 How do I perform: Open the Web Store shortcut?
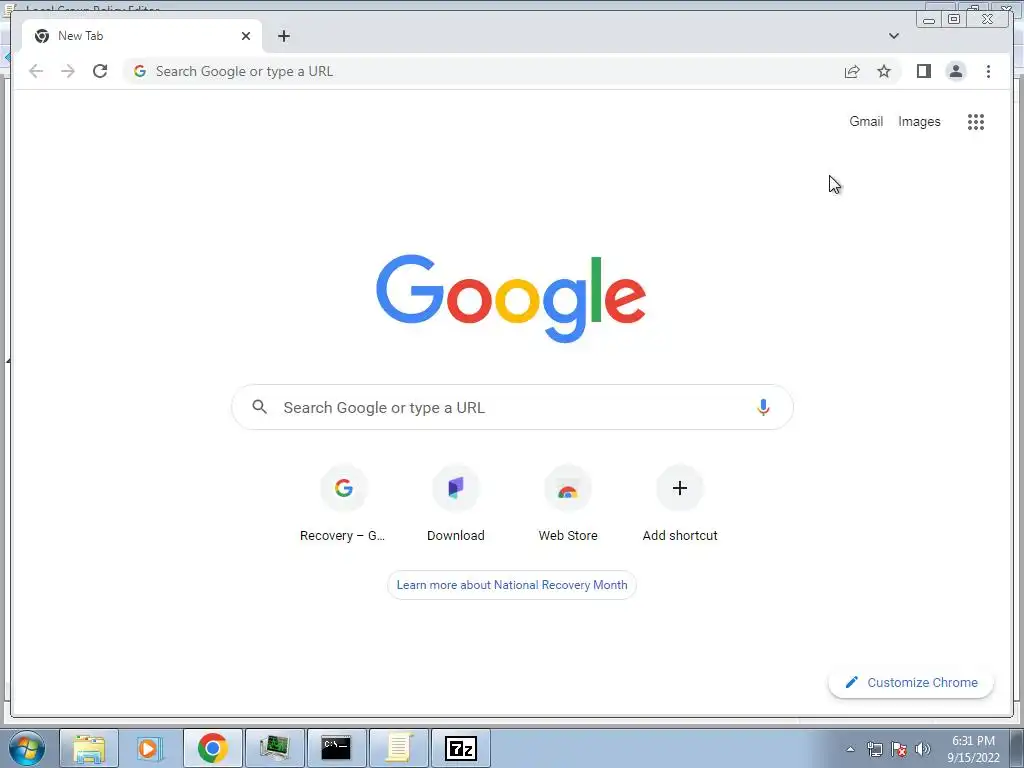568,504
